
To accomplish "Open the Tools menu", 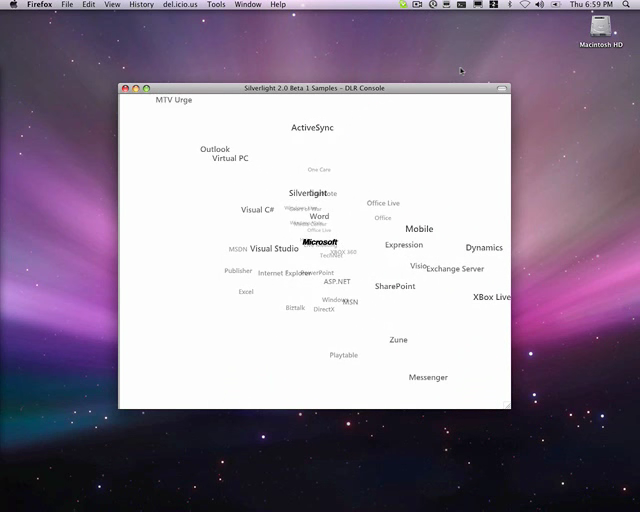I will coord(216,4).
